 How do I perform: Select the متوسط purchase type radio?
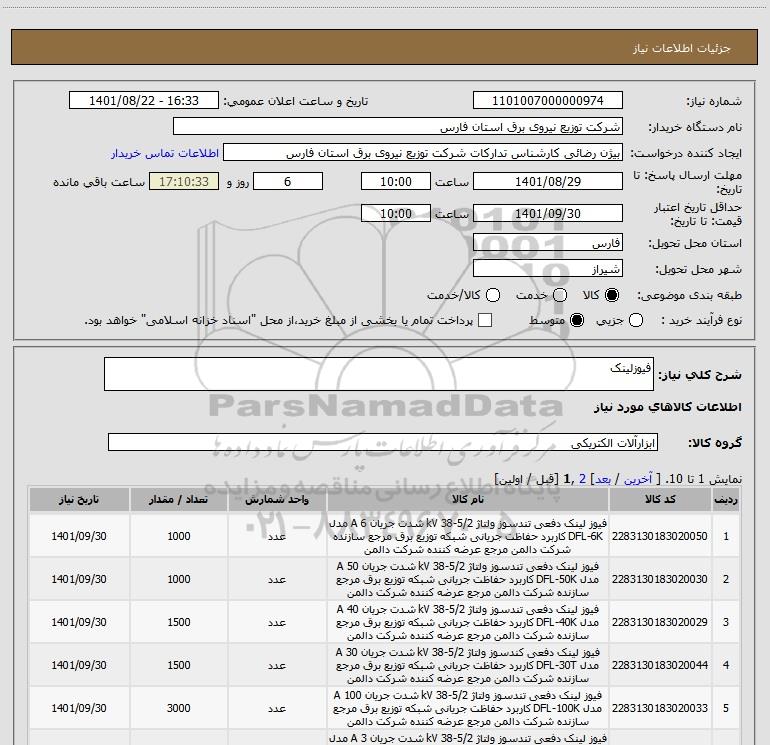tap(577, 320)
